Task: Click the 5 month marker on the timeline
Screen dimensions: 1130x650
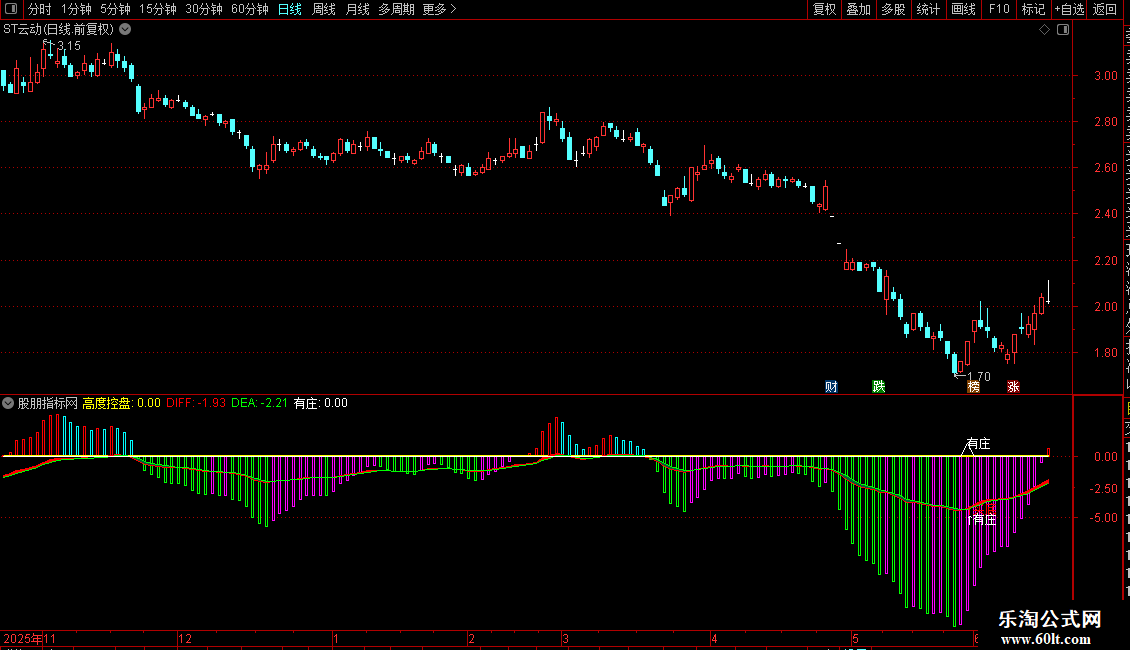Action: [x=855, y=638]
